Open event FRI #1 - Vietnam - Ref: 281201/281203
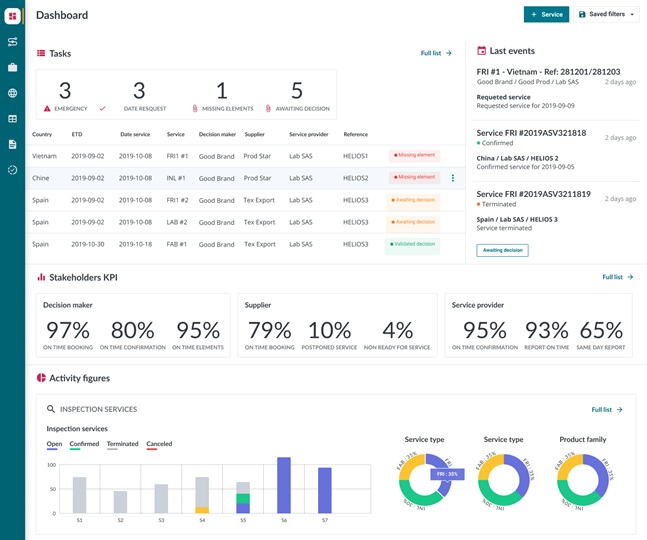 click(548, 71)
